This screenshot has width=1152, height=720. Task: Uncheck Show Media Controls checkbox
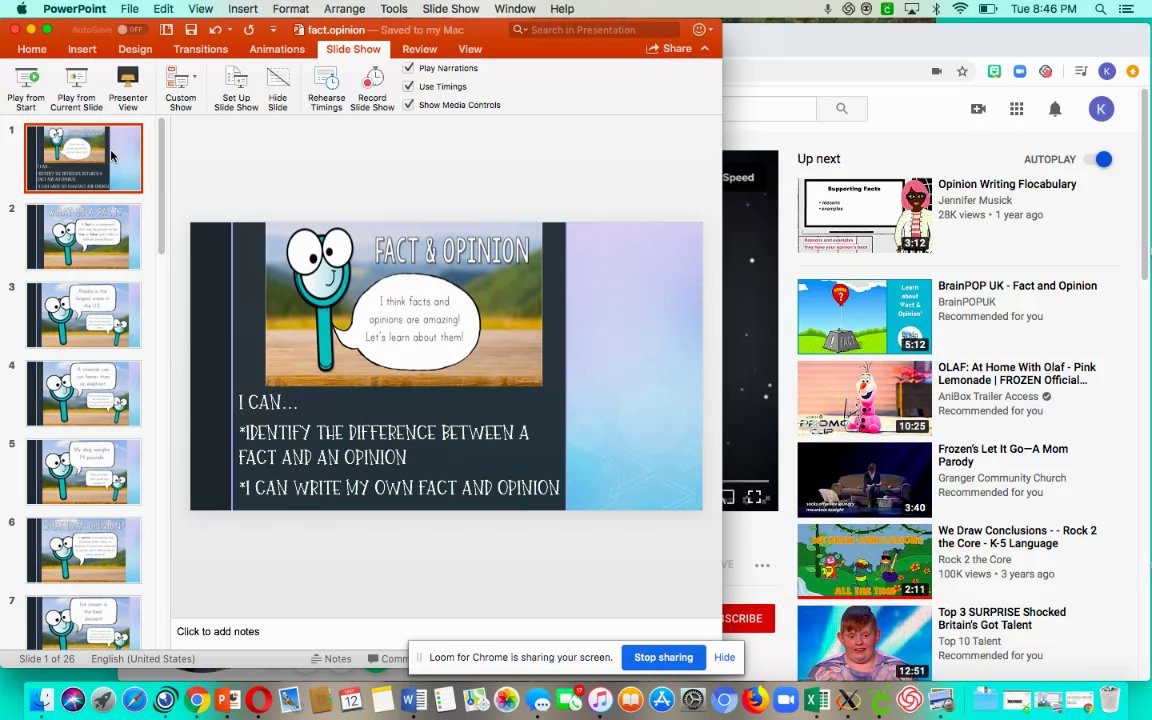[x=408, y=104]
